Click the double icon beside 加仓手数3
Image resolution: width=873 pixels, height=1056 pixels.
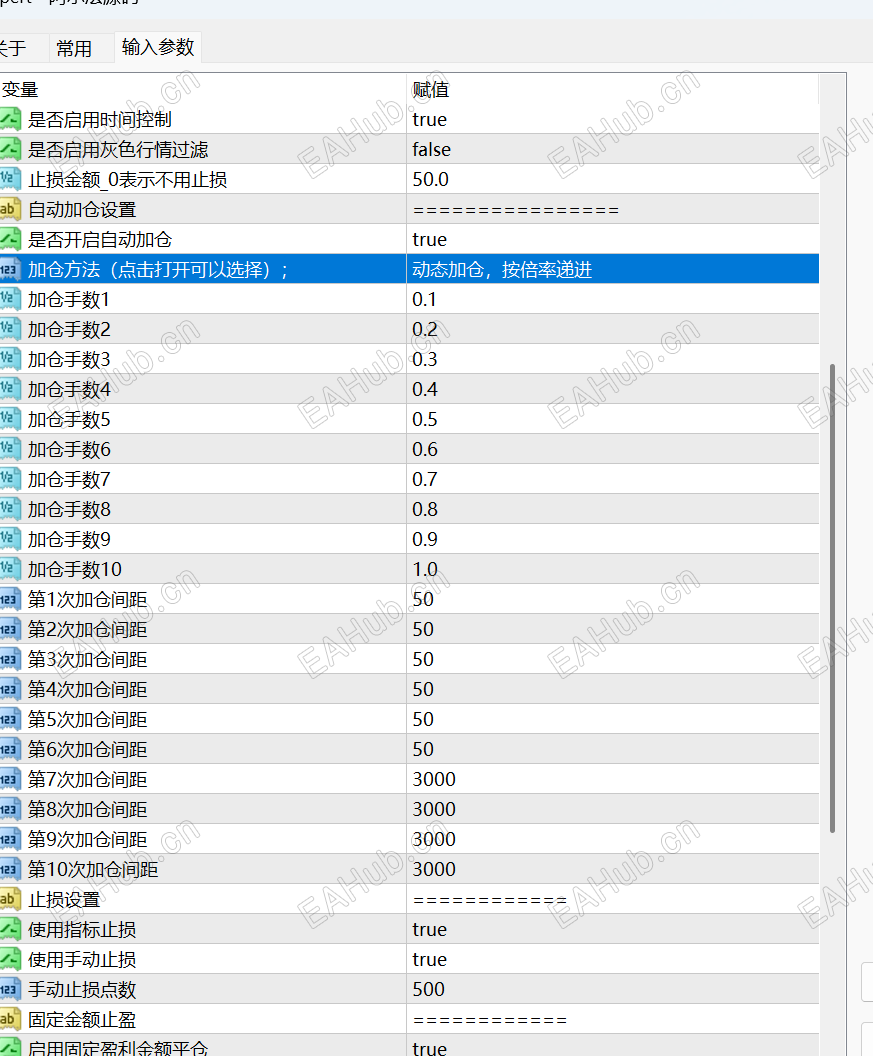click(x=10, y=359)
